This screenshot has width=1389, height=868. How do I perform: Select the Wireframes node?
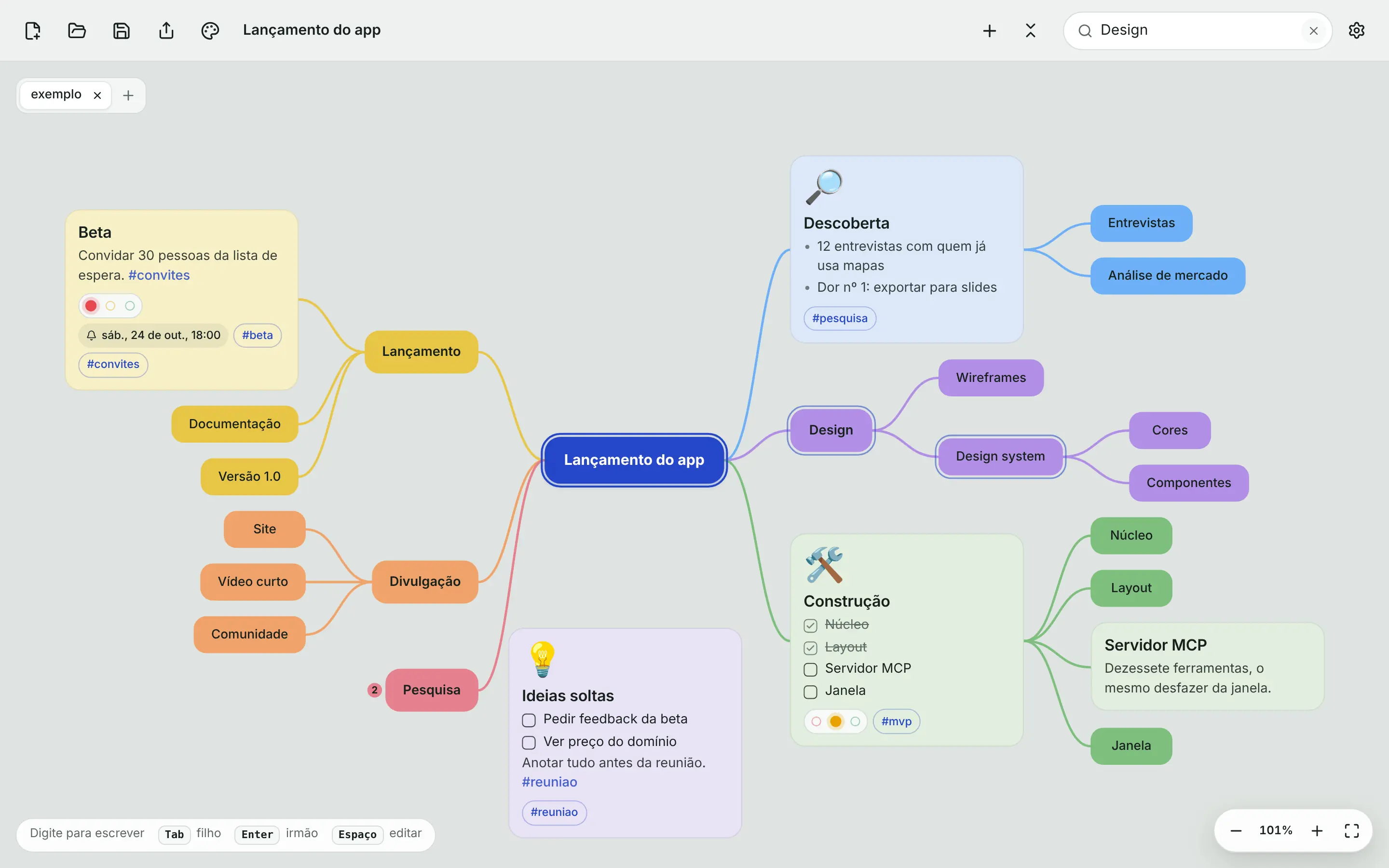click(x=991, y=378)
